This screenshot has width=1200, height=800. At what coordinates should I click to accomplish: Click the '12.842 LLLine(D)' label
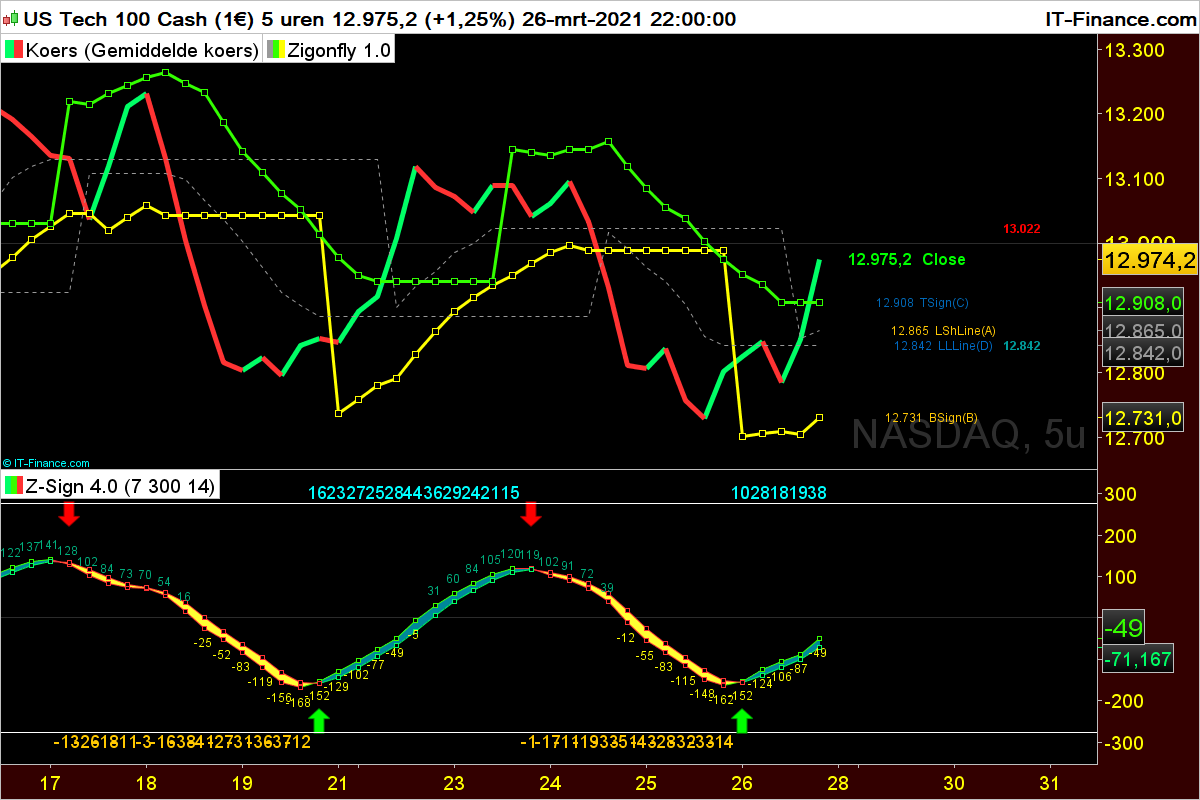pyautogui.click(x=943, y=346)
